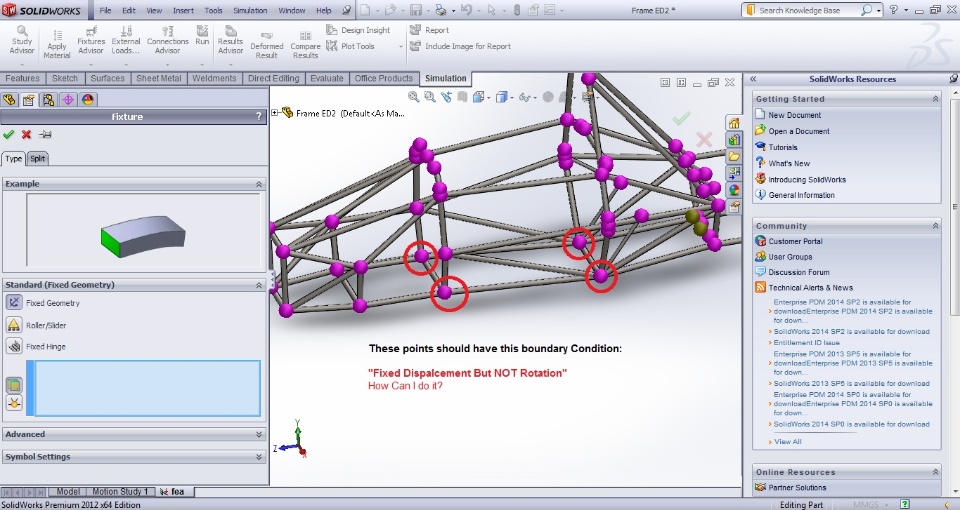Toggle the joints selection button beside box

(x=13, y=402)
